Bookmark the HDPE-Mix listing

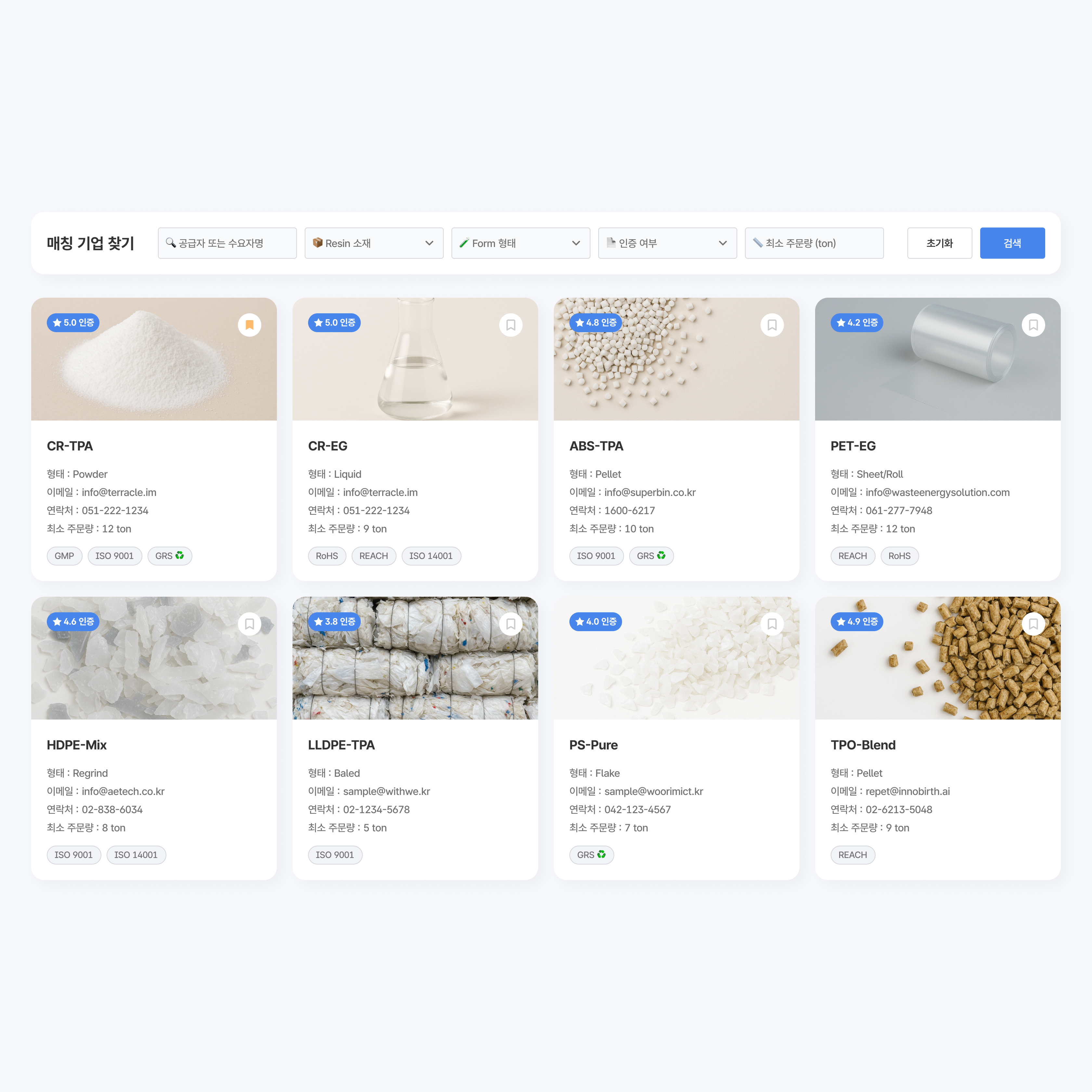click(249, 624)
